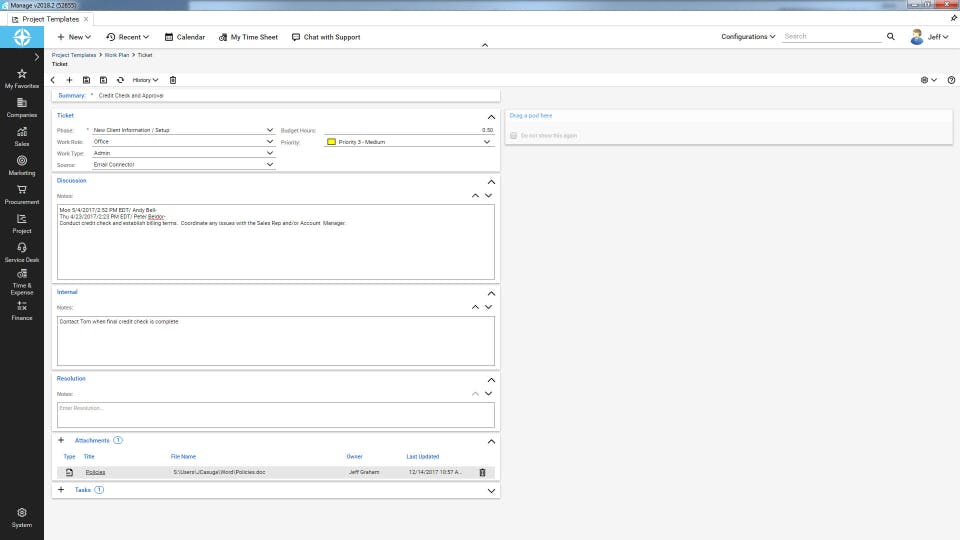
Task: Collapse the Internal section
Action: [491, 293]
